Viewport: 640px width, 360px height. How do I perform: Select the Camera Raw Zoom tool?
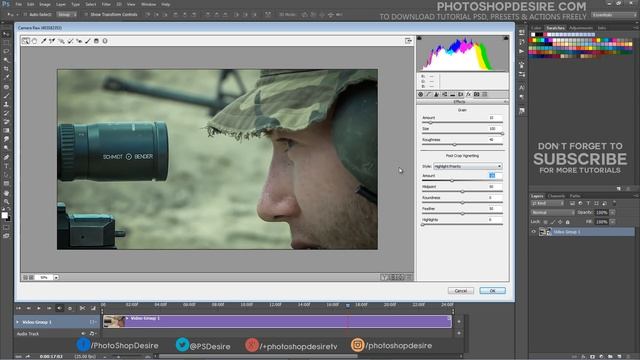[x=26, y=41]
